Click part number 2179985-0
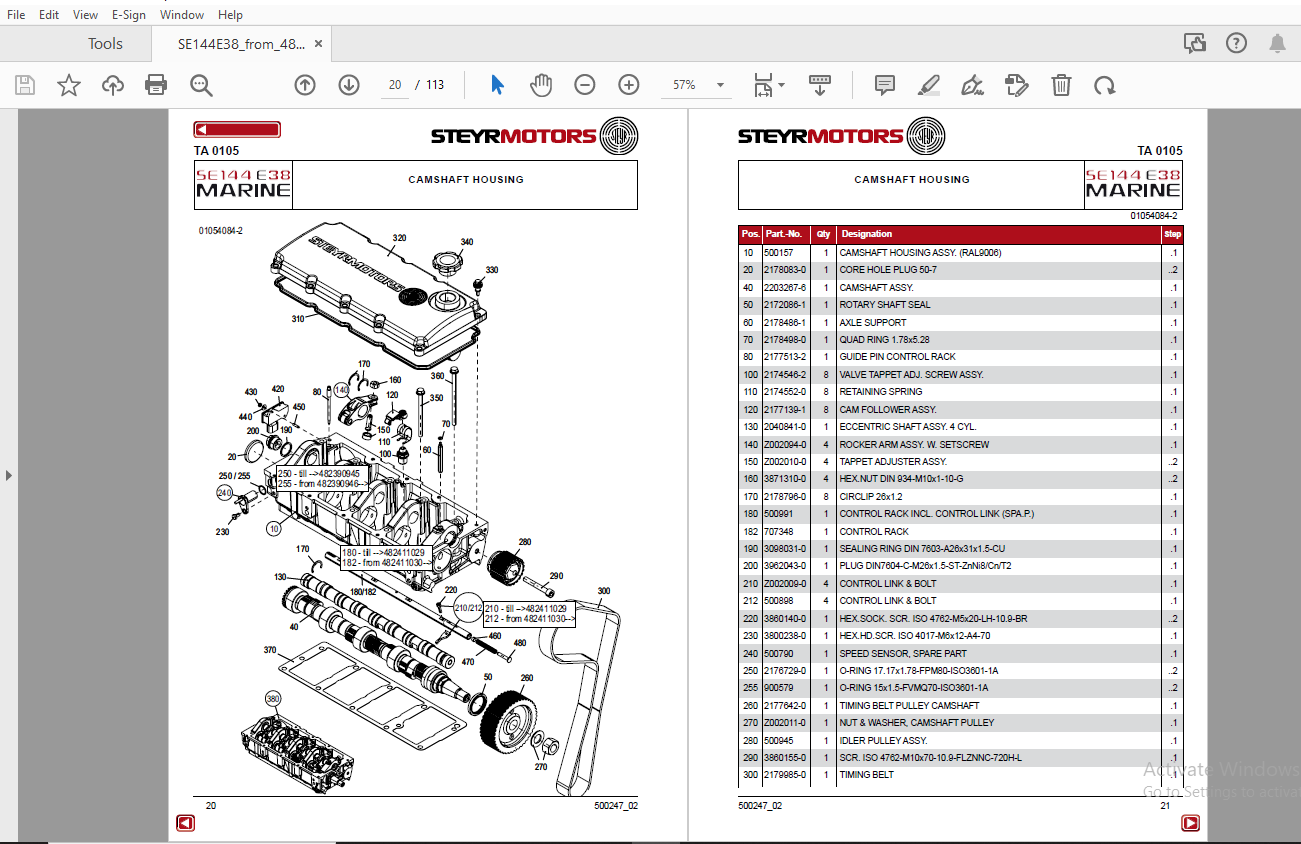Screen dimensions: 1301x844 click(785, 775)
